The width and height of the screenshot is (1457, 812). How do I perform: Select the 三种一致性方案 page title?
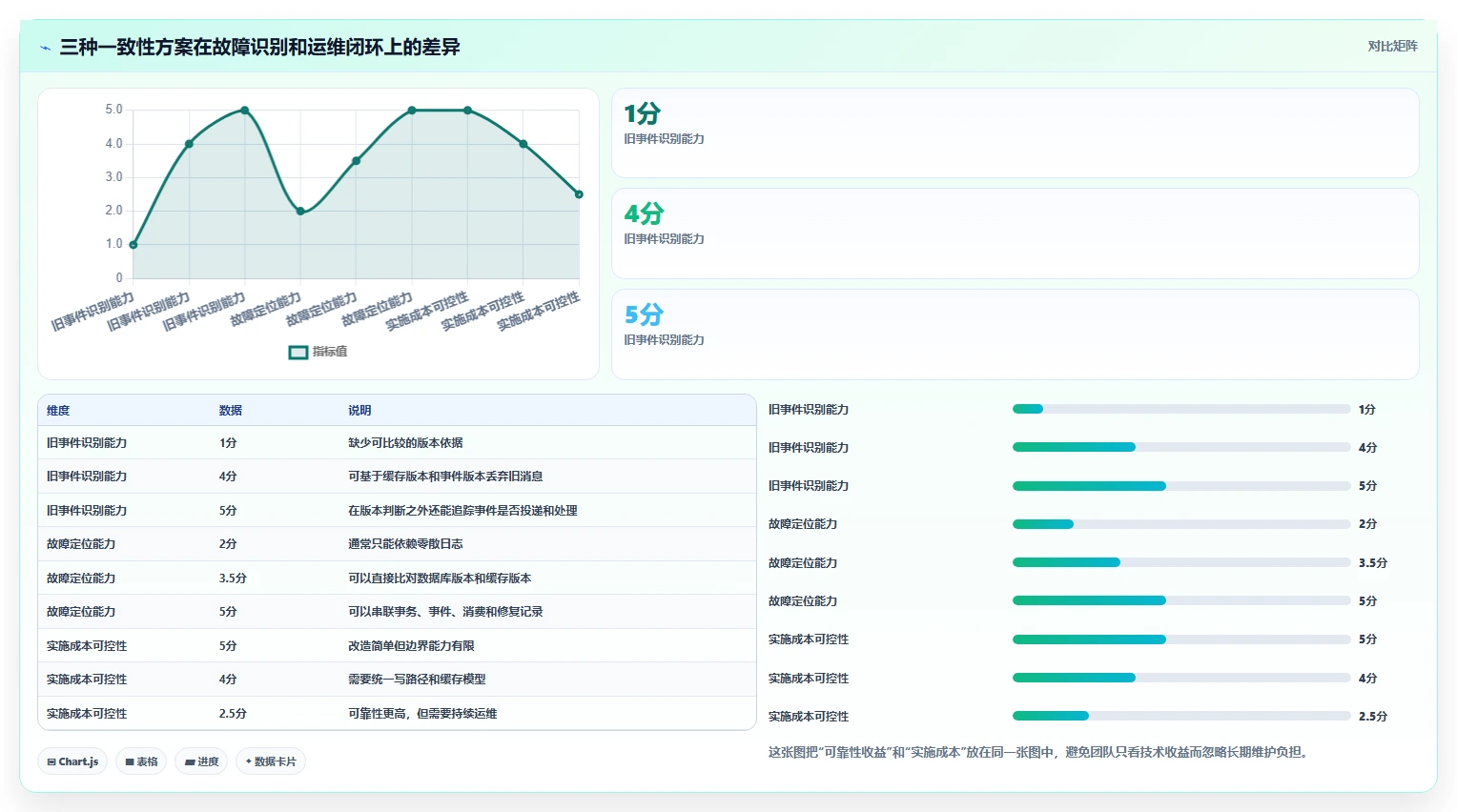[x=259, y=47]
